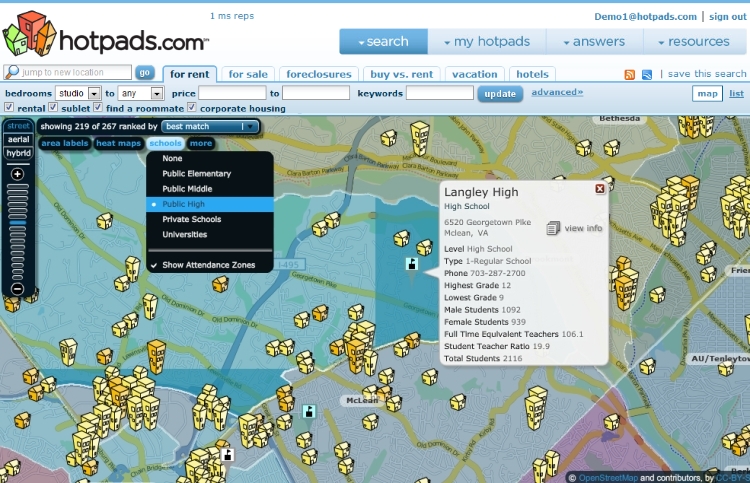Select Public High school layer
Image resolution: width=750 pixels, height=483 pixels.
tap(210, 204)
